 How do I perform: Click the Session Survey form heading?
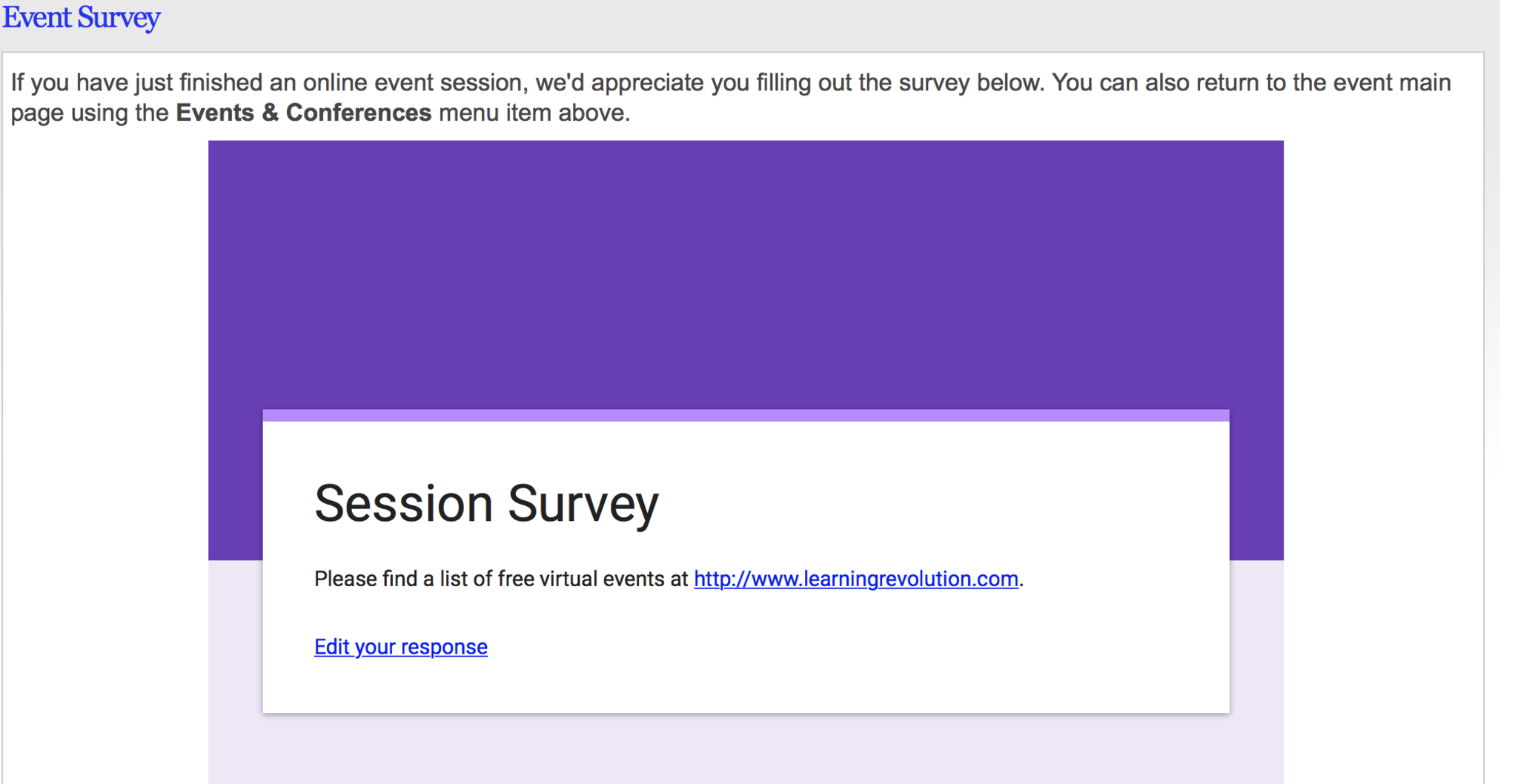pyautogui.click(x=486, y=504)
